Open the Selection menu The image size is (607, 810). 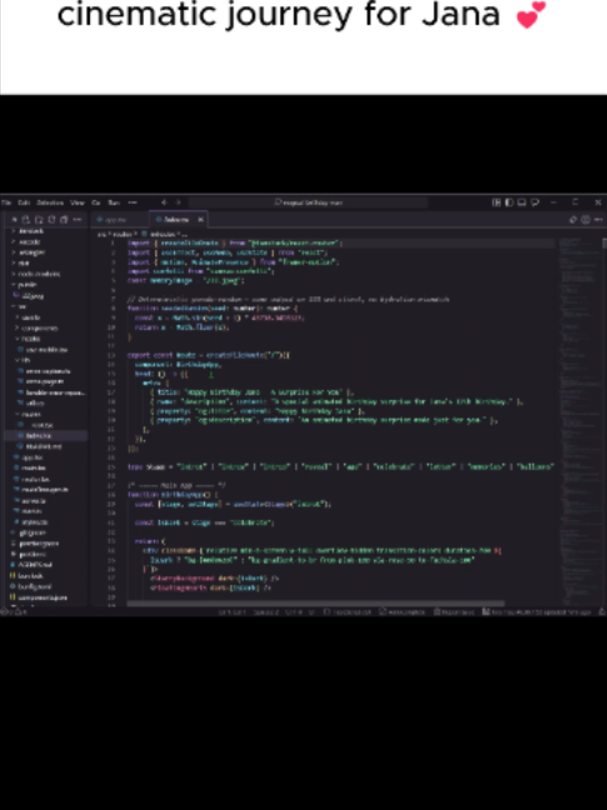50,202
